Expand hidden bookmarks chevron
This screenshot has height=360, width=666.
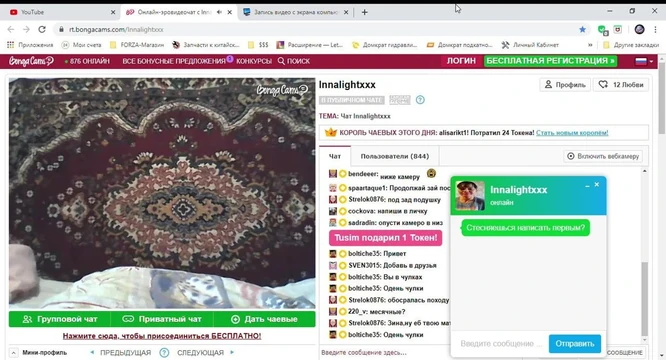pyautogui.click(x=590, y=45)
